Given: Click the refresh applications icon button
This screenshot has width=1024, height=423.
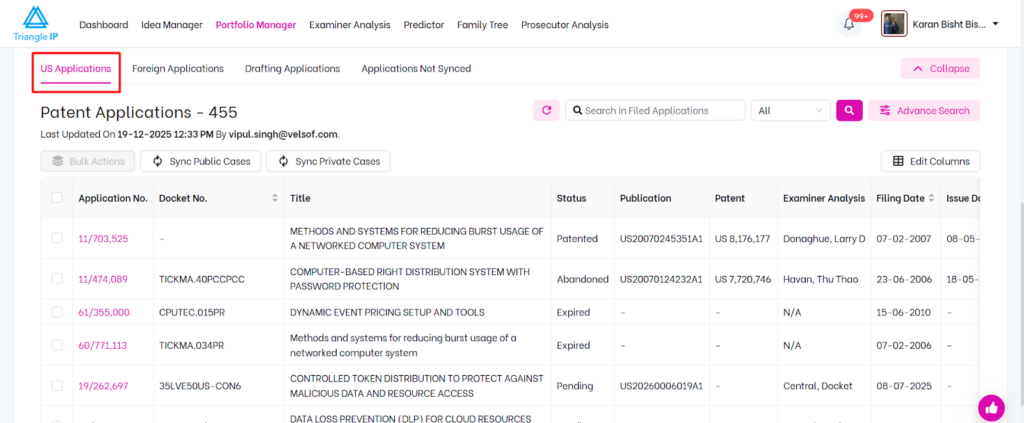Looking at the screenshot, I should tap(546, 111).
